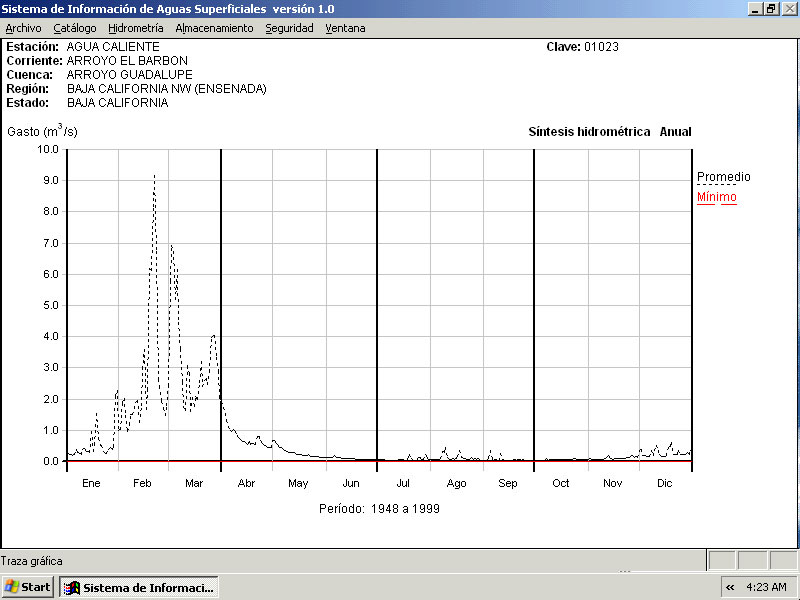Open the Almacenamiento menu
The width and height of the screenshot is (800, 600).
(214, 28)
